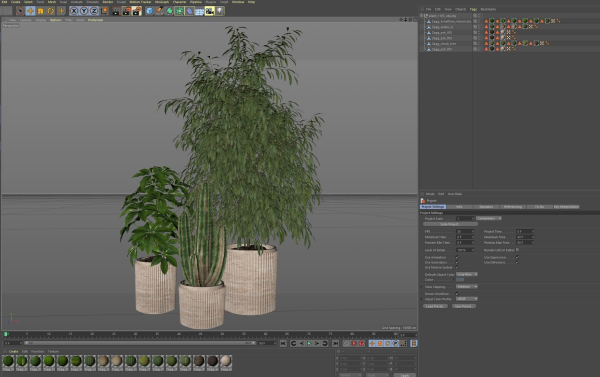Click the project Color swatch
The height and width of the screenshot is (377, 600).
[460, 280]
